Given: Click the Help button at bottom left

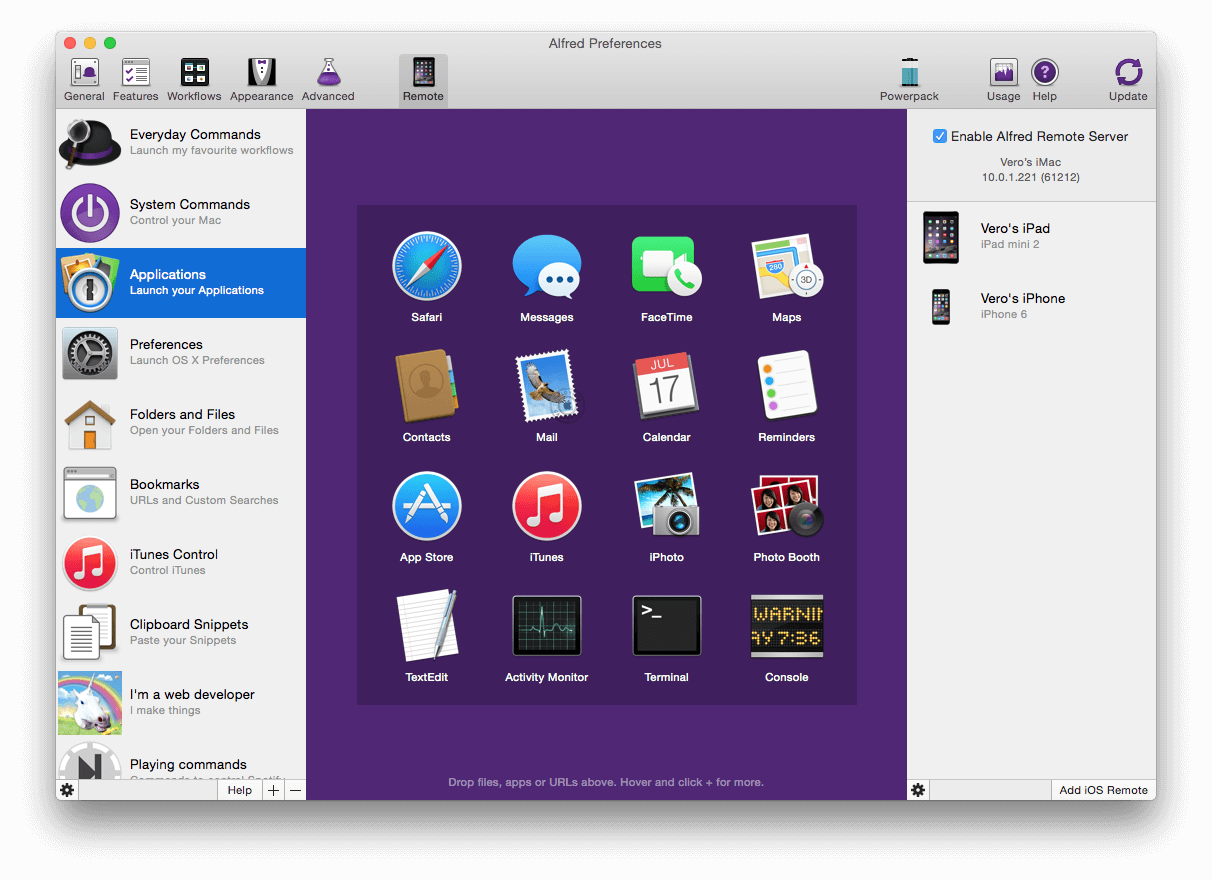Looking at the screenshot, I should click(x=239, y=789).
